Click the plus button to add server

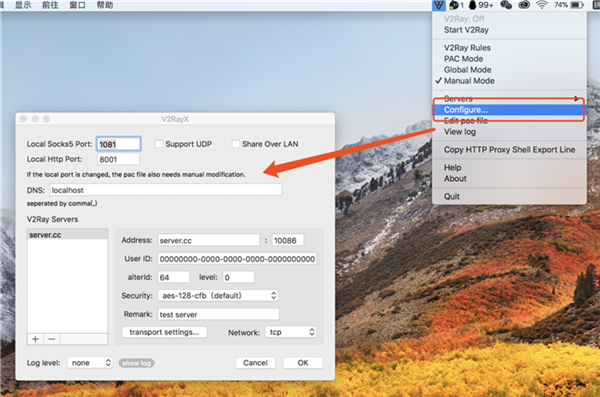tap(36, 339)
